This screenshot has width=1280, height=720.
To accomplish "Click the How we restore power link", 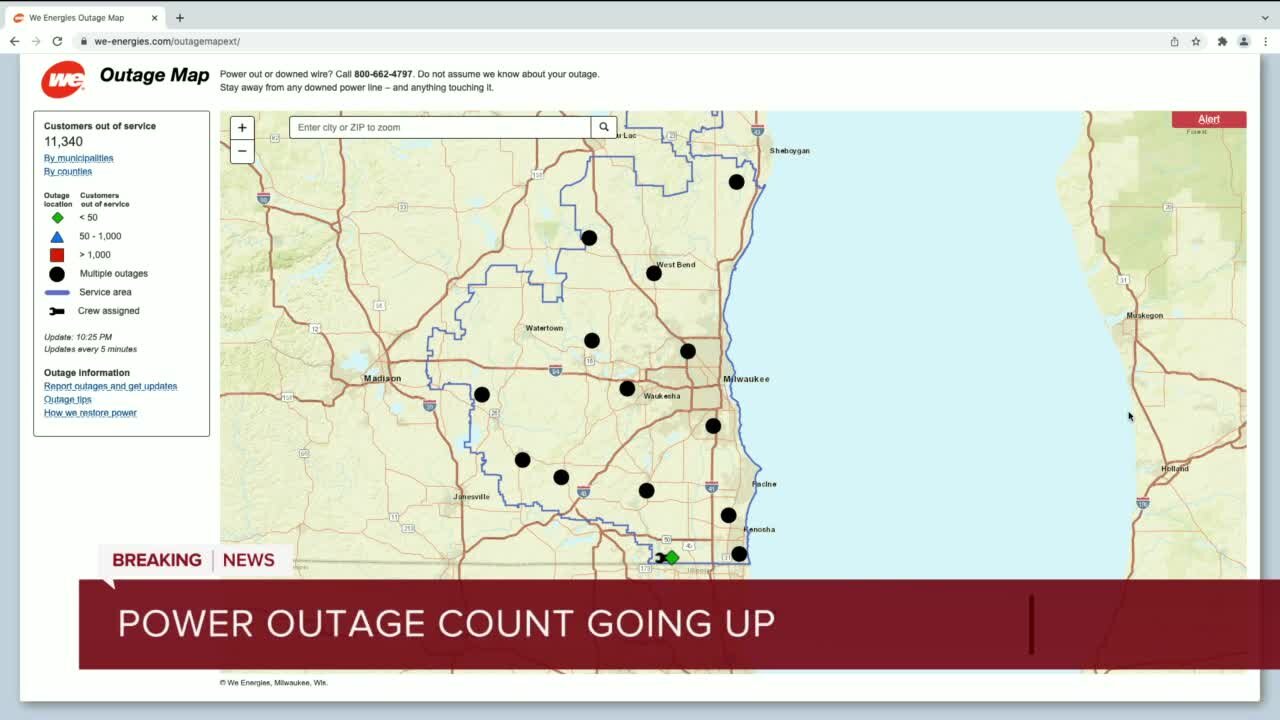I will click(x=90, y=412).
